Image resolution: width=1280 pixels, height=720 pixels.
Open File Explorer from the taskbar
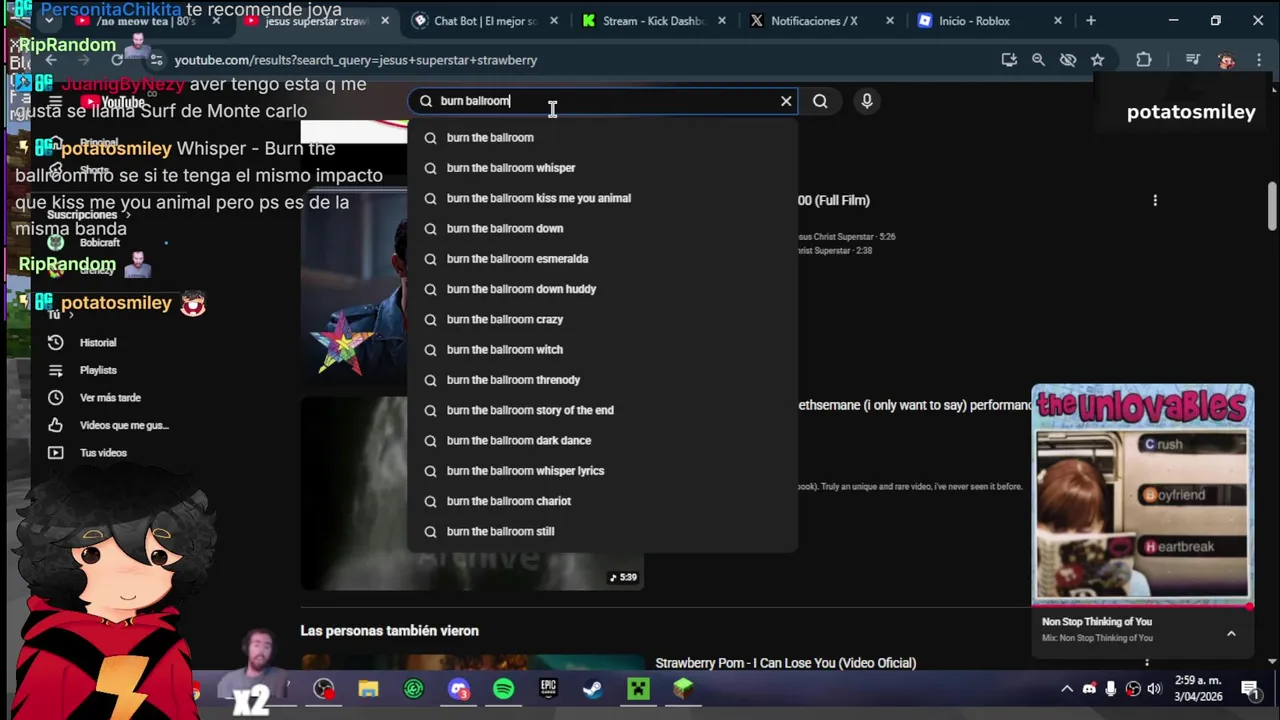click(x=368, y=689)
